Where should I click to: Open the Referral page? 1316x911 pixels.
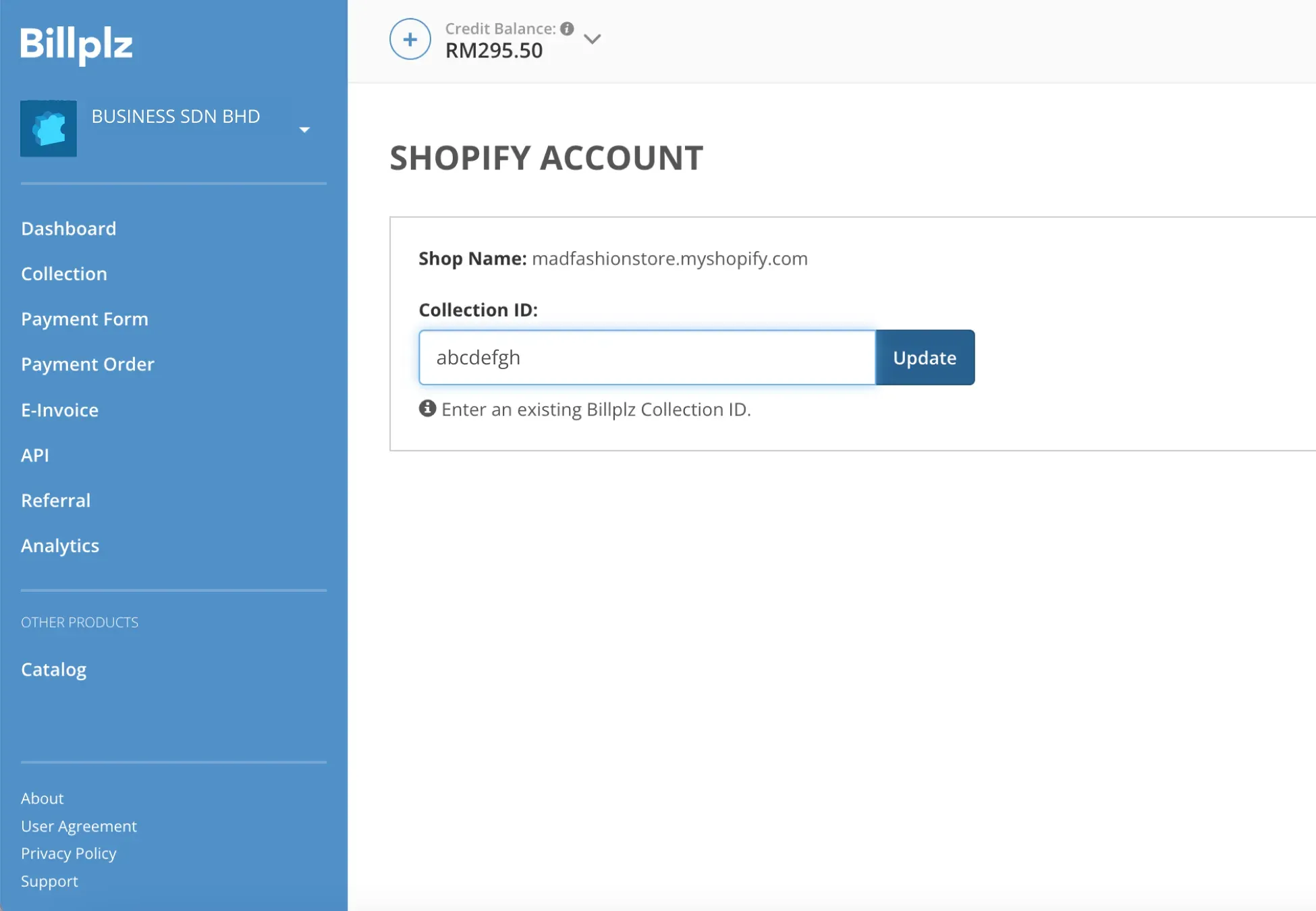[x=55, y=500]
